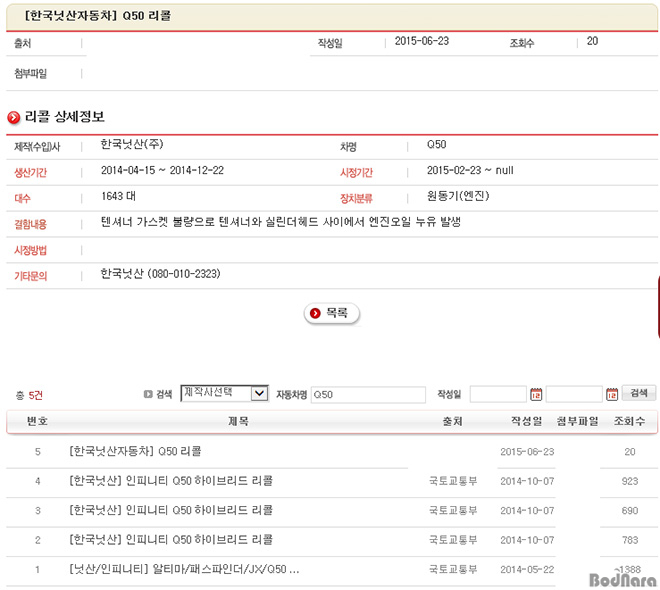The width and height of the screenshot is (660, 590).
Task: Click the page title [한국닛산자동차] Q50 리콜
Action: click(x=97, y=16)
